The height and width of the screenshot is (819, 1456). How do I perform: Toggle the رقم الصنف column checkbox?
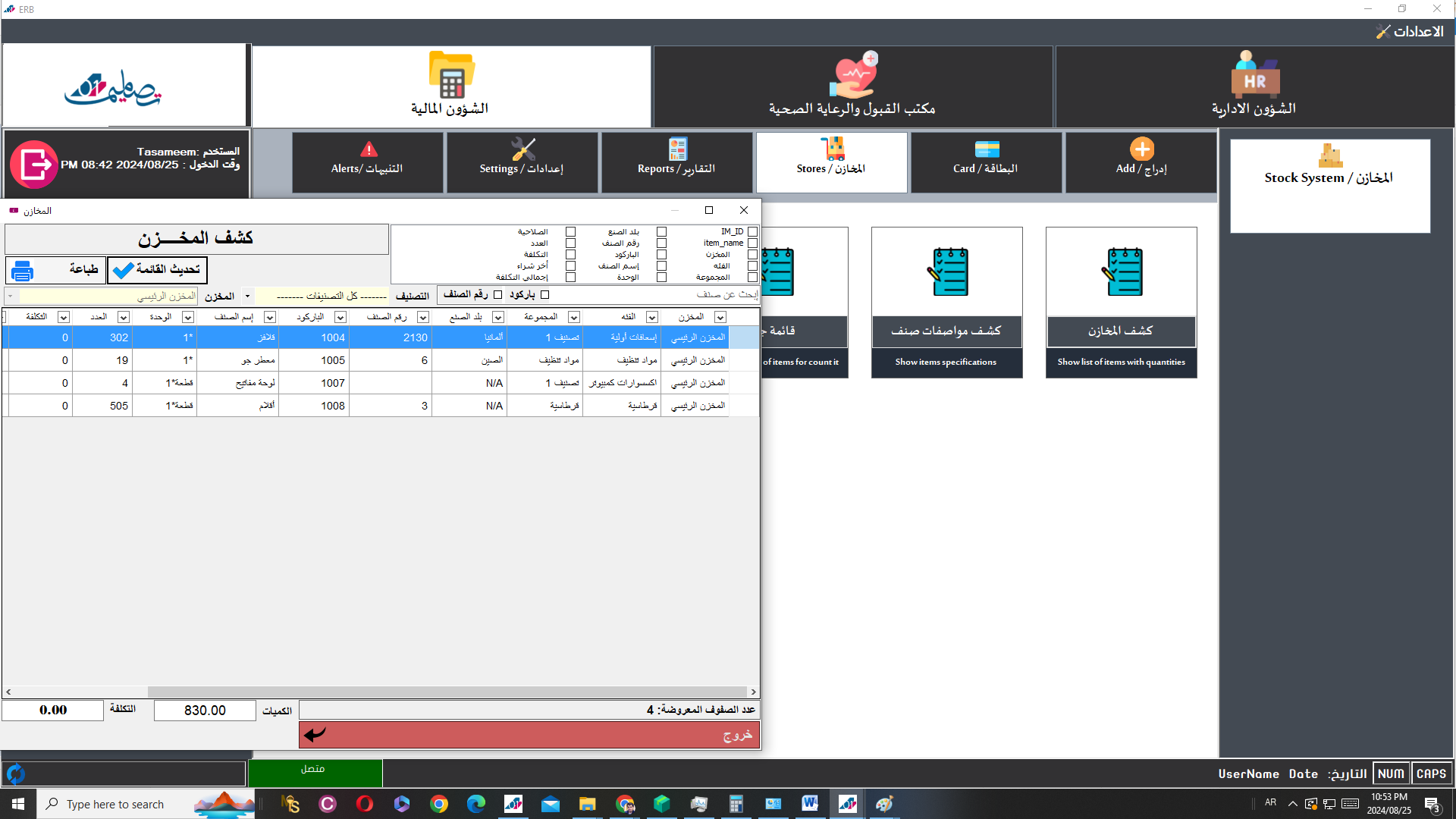coord(661,243)
